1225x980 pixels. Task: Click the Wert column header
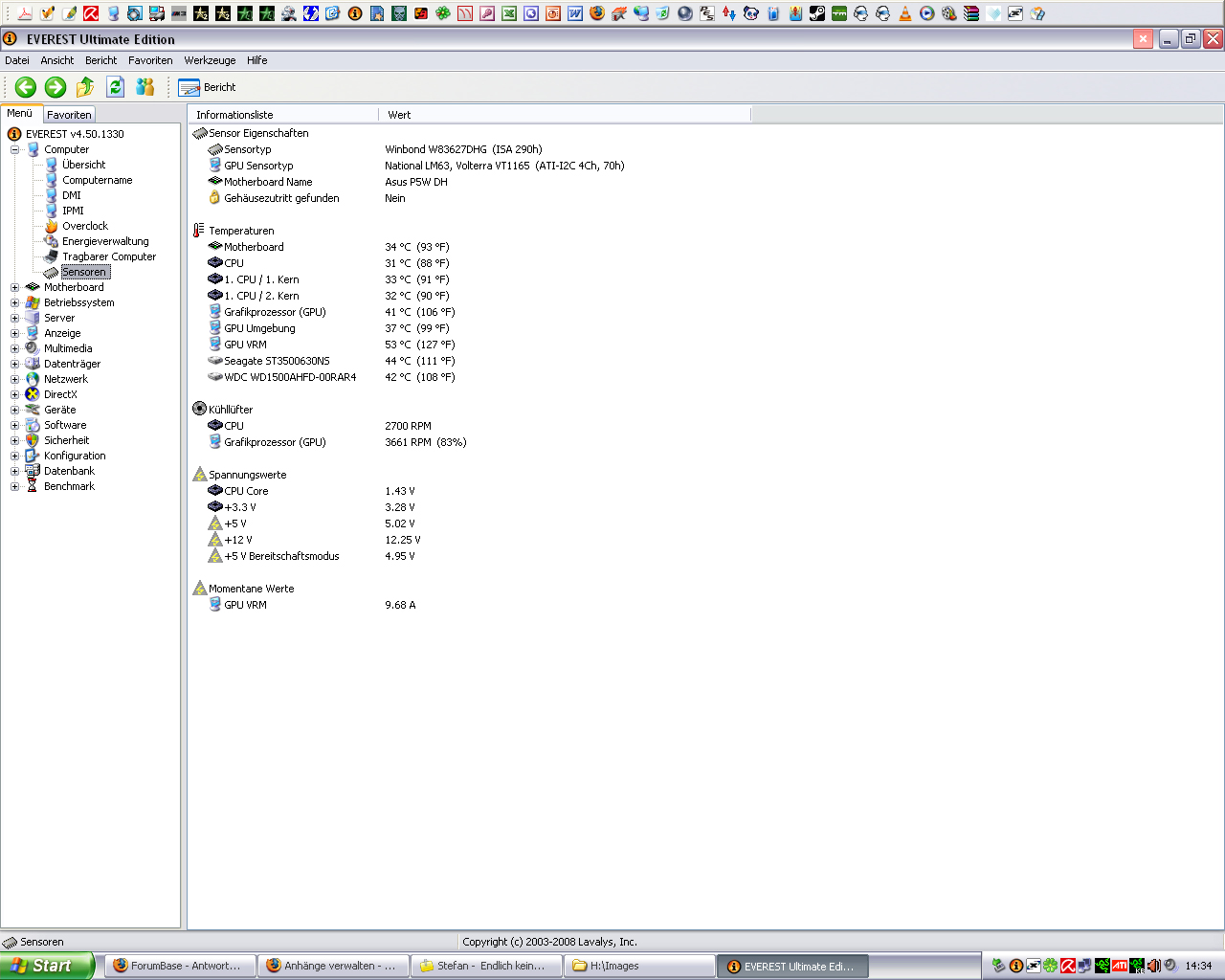tap(565, 115)
